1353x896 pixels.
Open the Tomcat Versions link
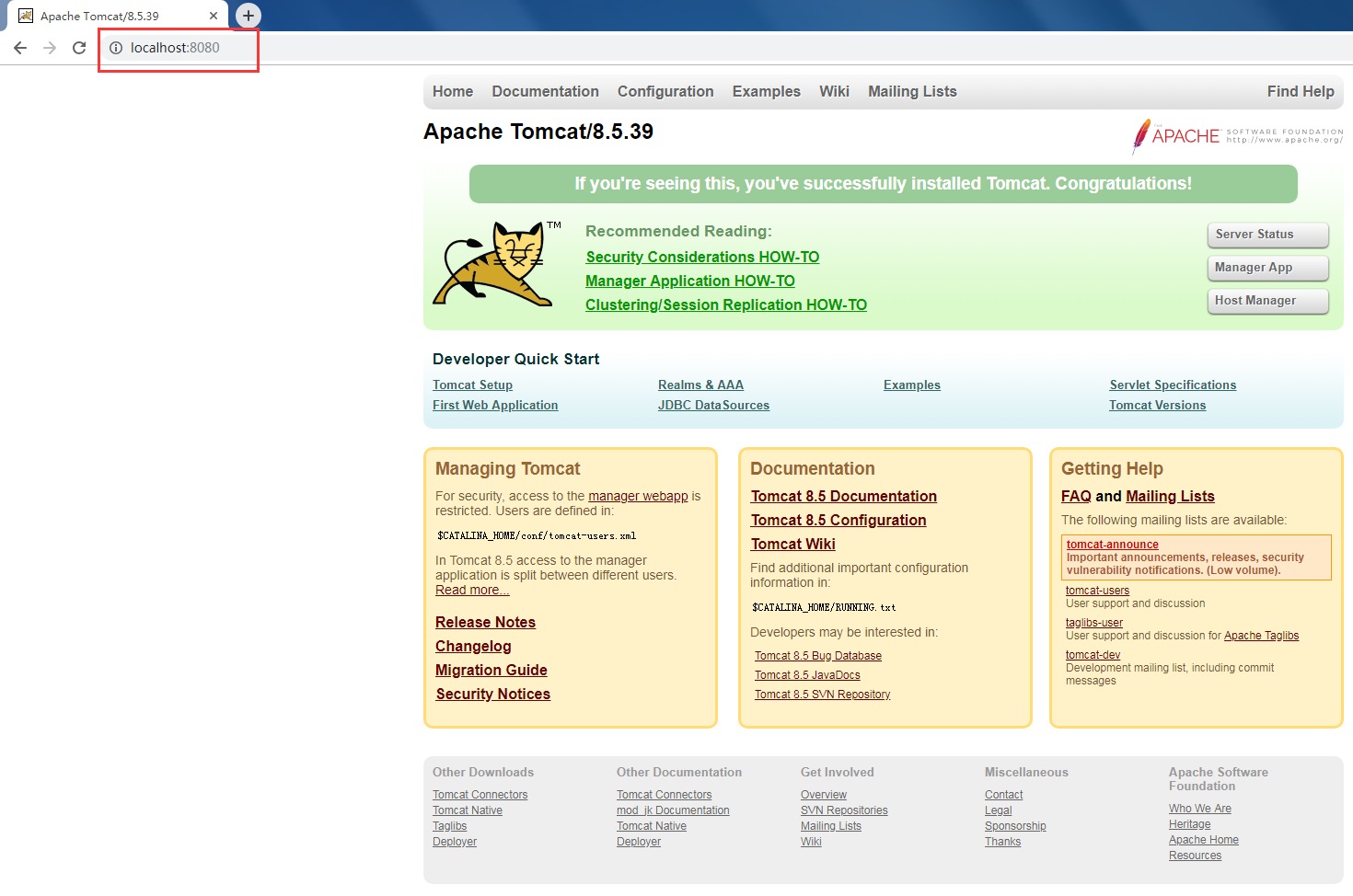coord(1157,405)
